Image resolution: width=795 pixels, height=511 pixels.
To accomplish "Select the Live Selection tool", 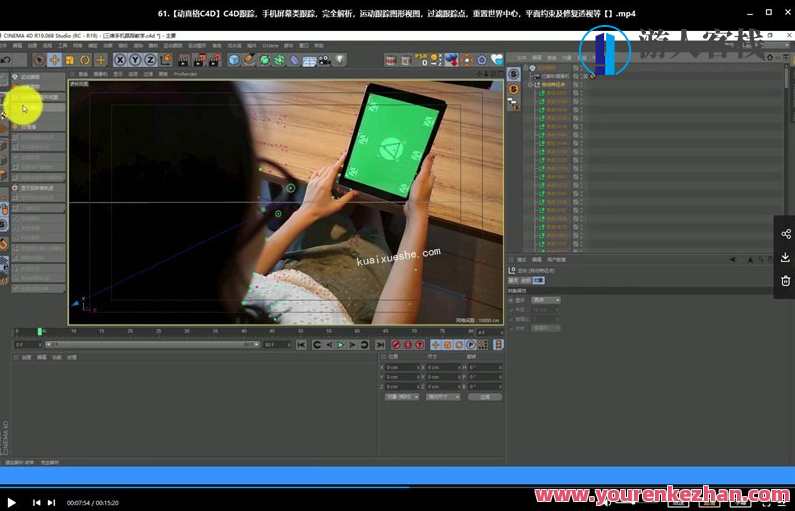I will pos(39,60).
